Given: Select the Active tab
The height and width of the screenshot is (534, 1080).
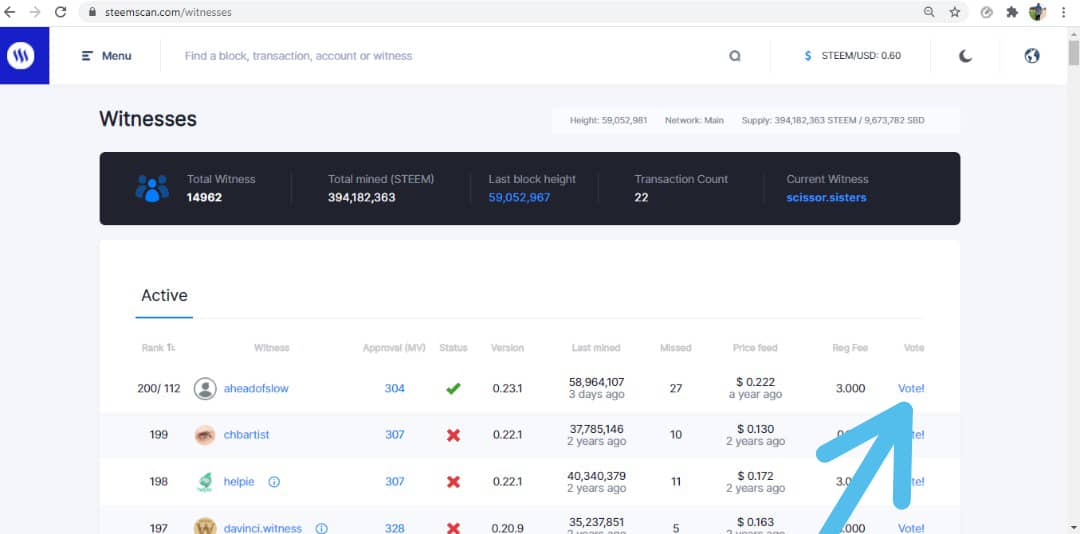Looking at the screenshot, I should coord(164,296).
